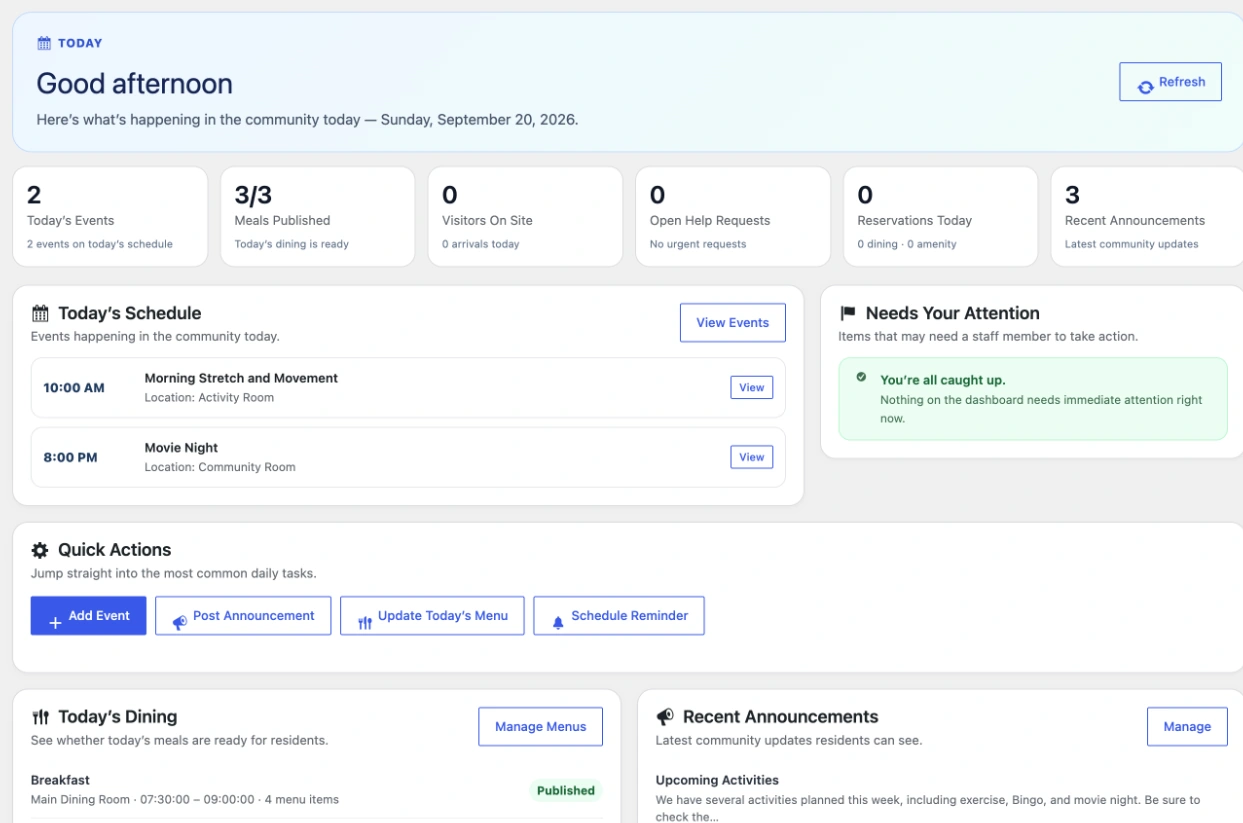This screenshot has width=1243, height=823.
Task: Open View Events in Today's Schedule
Action: pyautogui.click(x=733, y=323)
